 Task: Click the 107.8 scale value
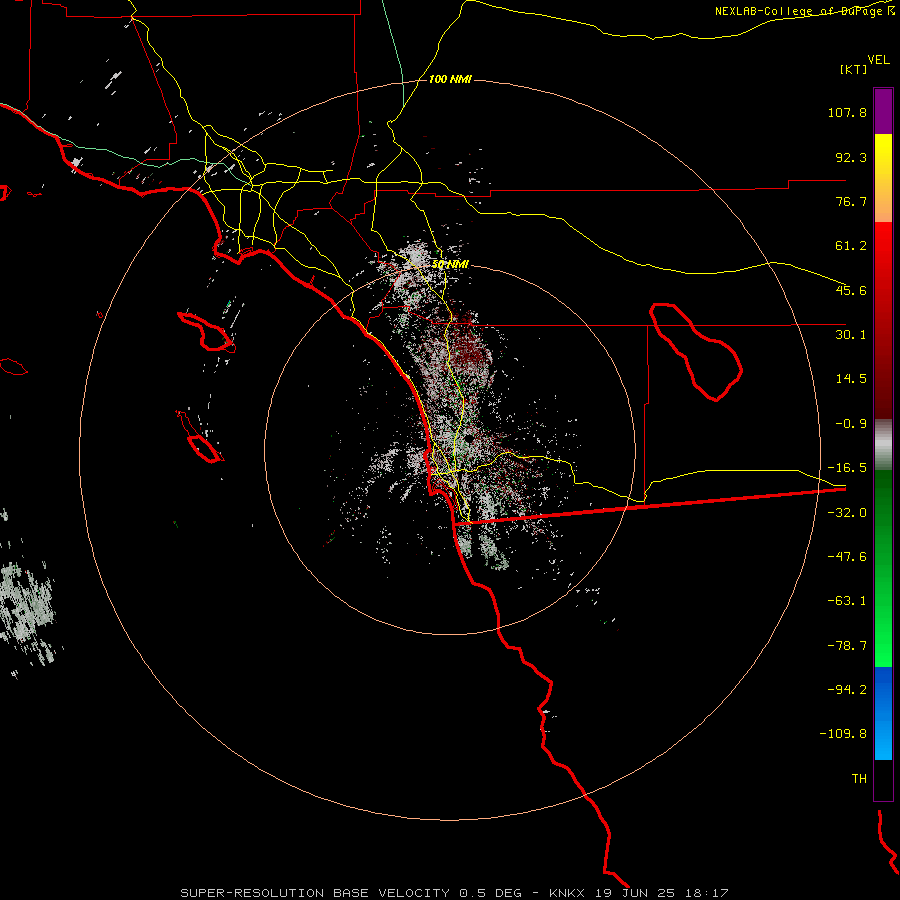847,112
